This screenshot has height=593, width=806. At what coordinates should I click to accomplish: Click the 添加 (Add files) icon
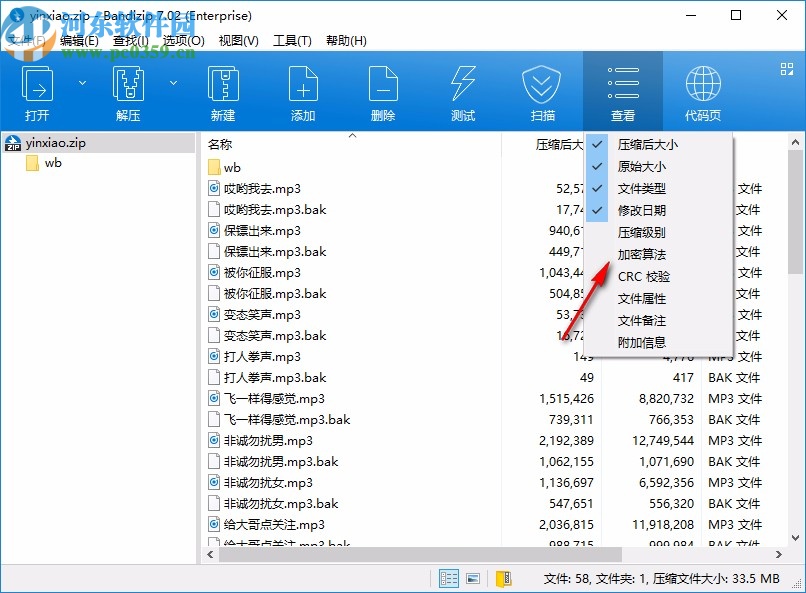tap(302, 90)
